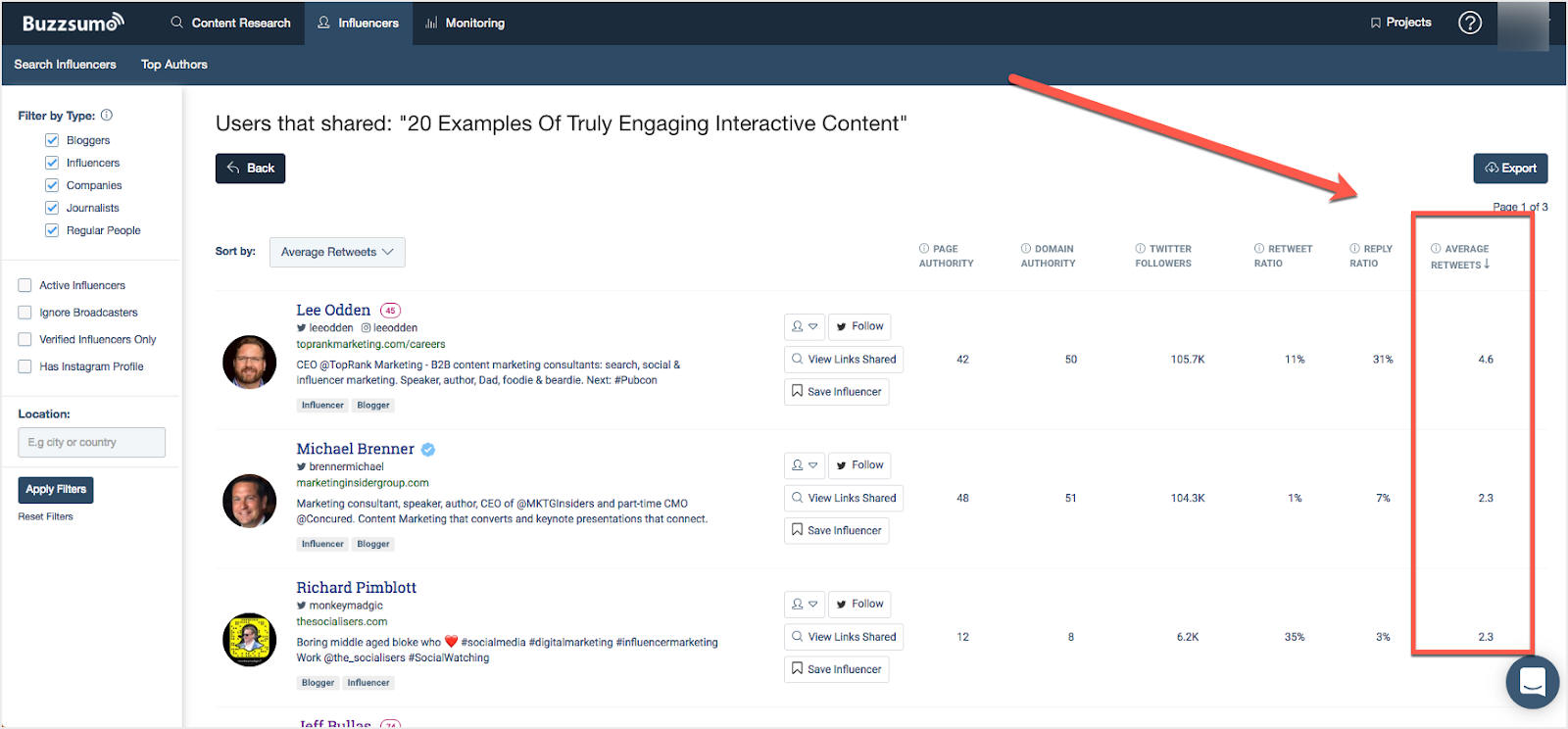This screenshot has width=1568, height=729.
Task: Open Lee Odden's profile name link
Action: (x=333, y=311)
